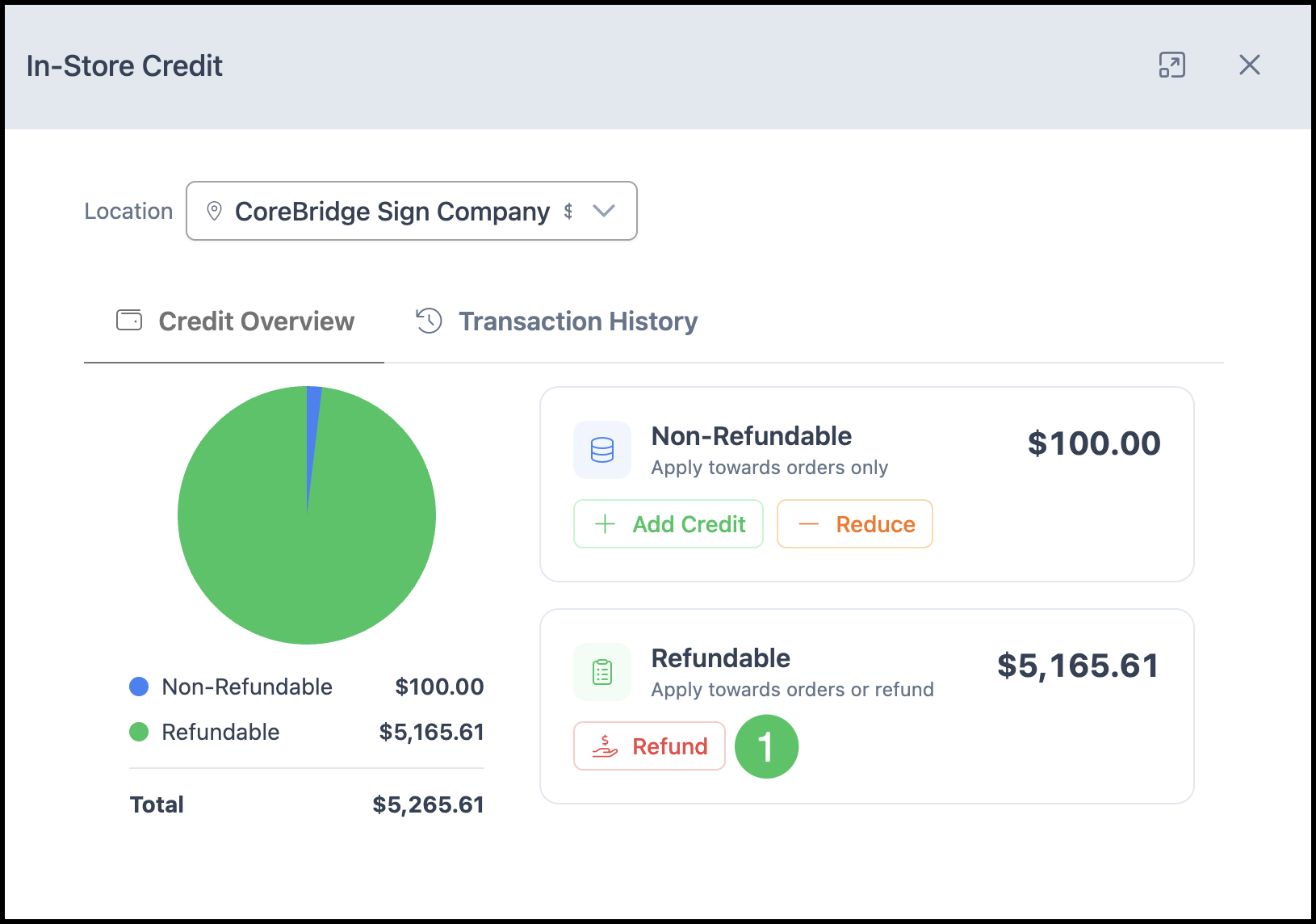Close the In-Store Credit dialog
This screenshot has height=924, width=1316.
pos(1249,65)
